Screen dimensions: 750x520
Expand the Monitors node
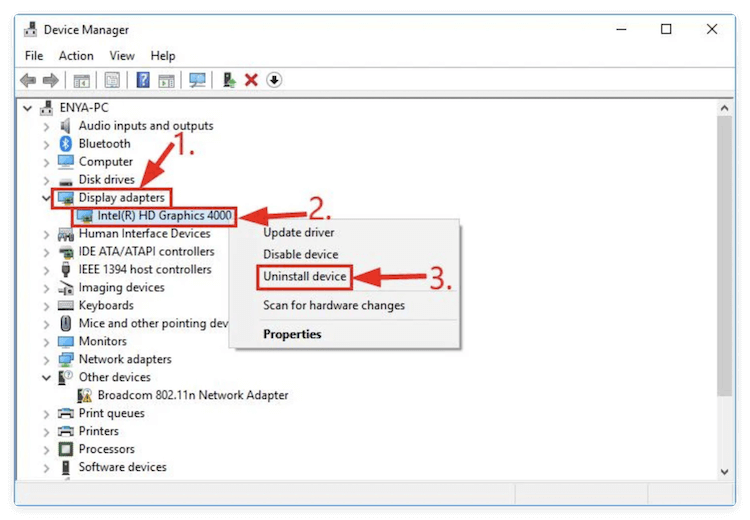pyautogui.click(x=46, y=342)
